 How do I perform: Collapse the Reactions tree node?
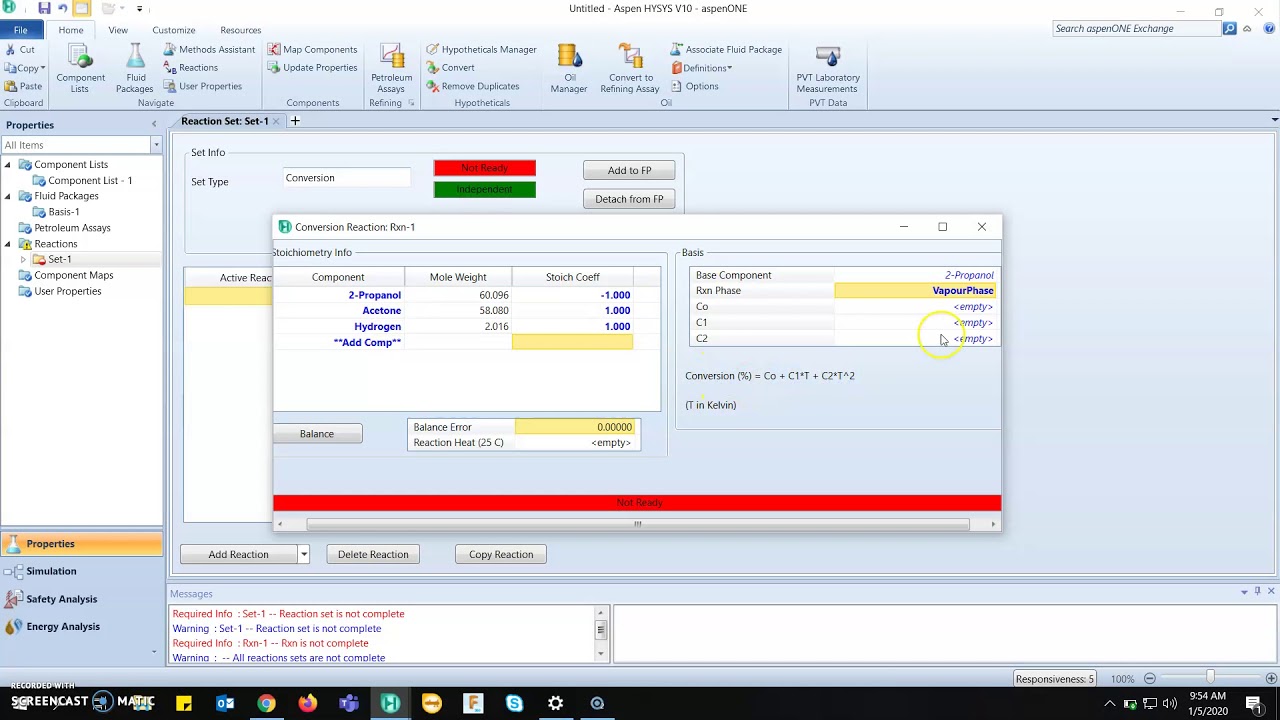tap(8, 244)
